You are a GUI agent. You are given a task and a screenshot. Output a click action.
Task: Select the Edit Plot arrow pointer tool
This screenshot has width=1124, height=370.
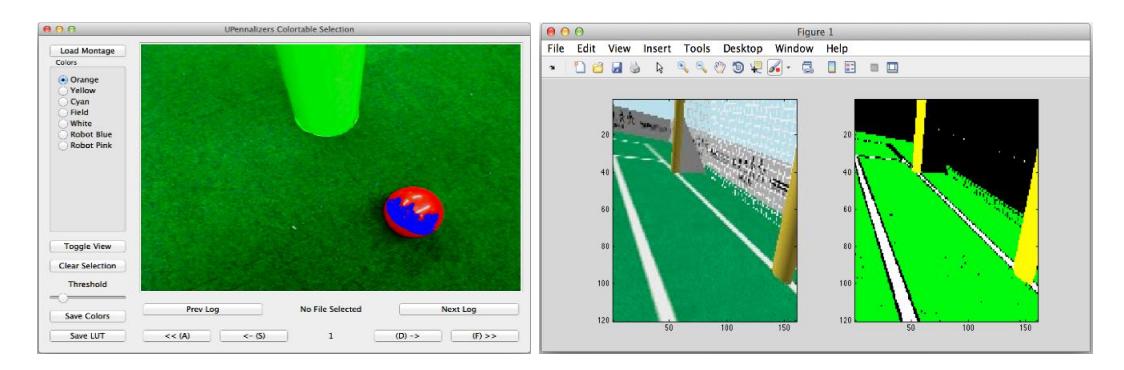[659, 68]
